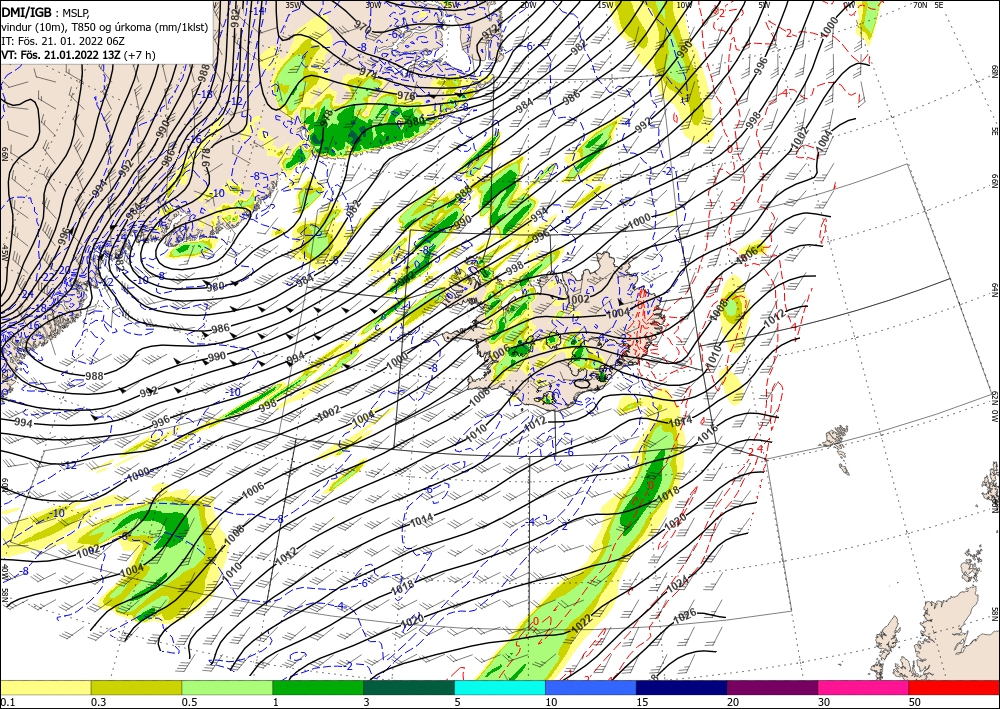The height and width of the screenshot is (709, 1000).
Task: Click the 30W longitude label
Action: [x=373, y=5]
